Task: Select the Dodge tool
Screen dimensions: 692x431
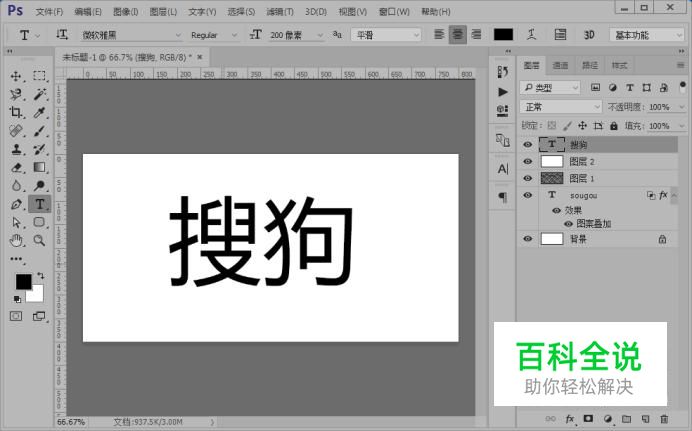Action: coord(39,186)
